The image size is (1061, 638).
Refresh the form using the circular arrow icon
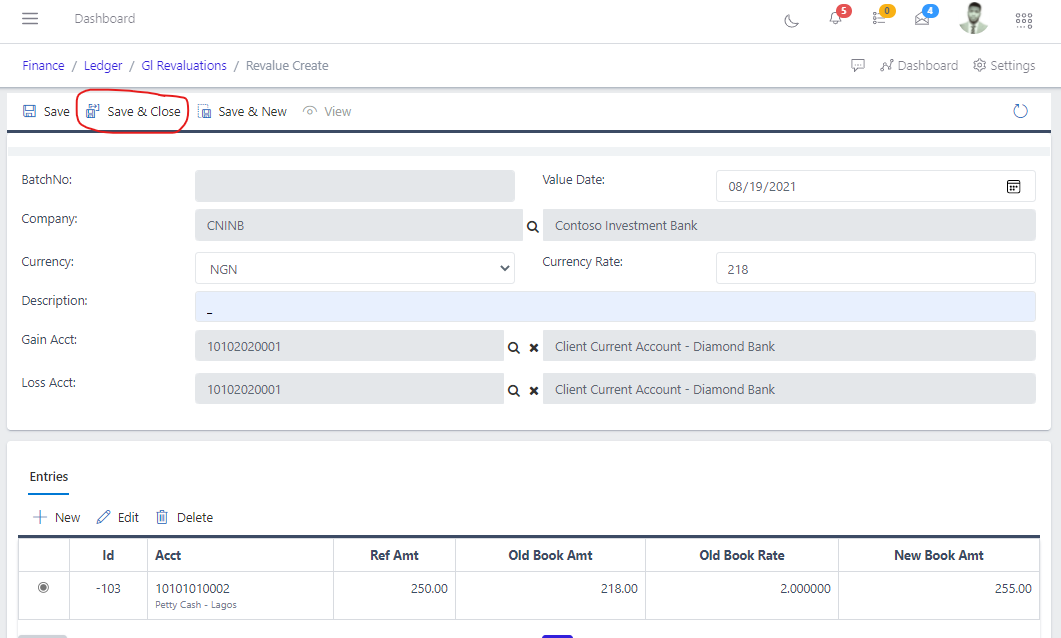(x=1020, y=111)
